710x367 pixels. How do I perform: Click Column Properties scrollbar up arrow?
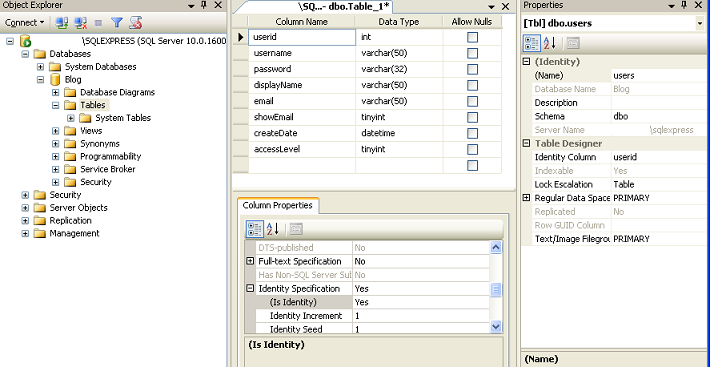pyautogui.click(x=496, y=248)
